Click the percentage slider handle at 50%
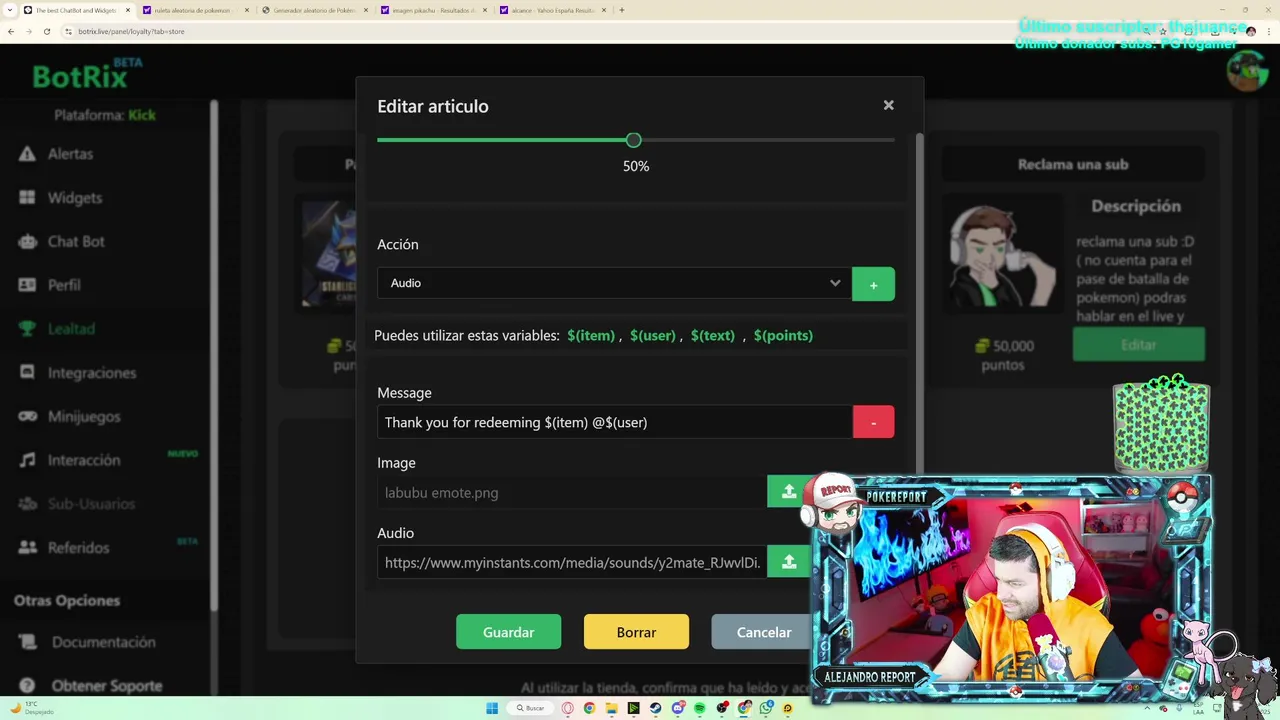The height and width of the screenshot is (720, 1280). pos(633,141)
